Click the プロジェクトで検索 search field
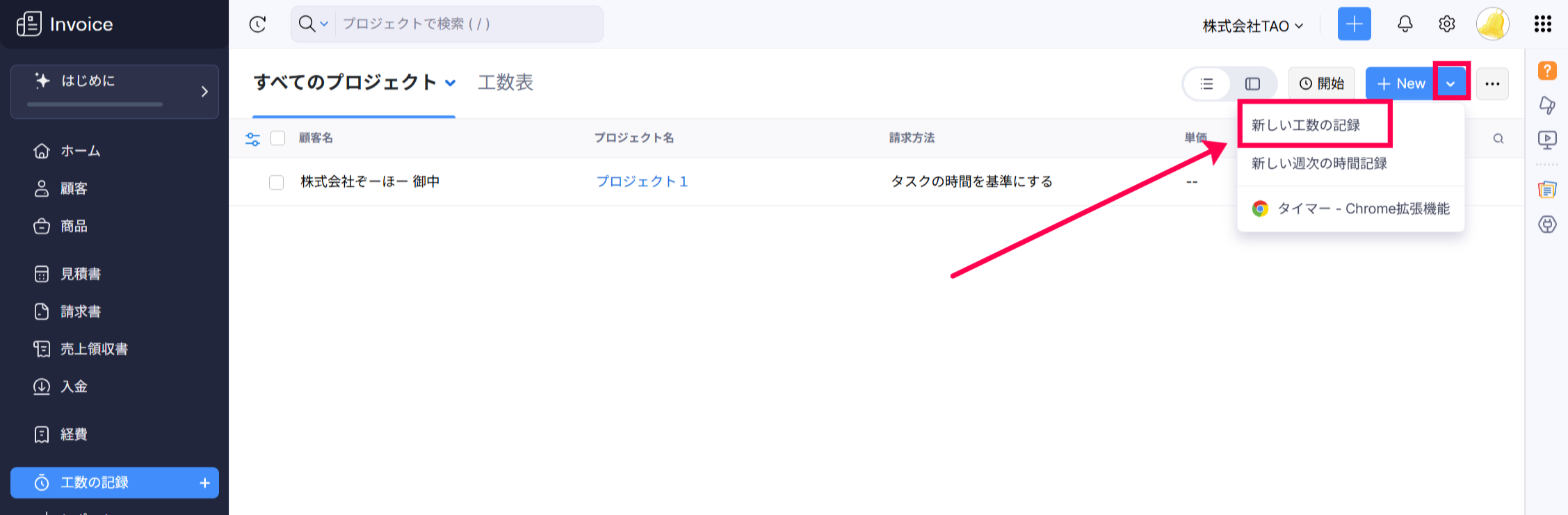The height and width of the screenshot is (515, 1568). [466, 24]
